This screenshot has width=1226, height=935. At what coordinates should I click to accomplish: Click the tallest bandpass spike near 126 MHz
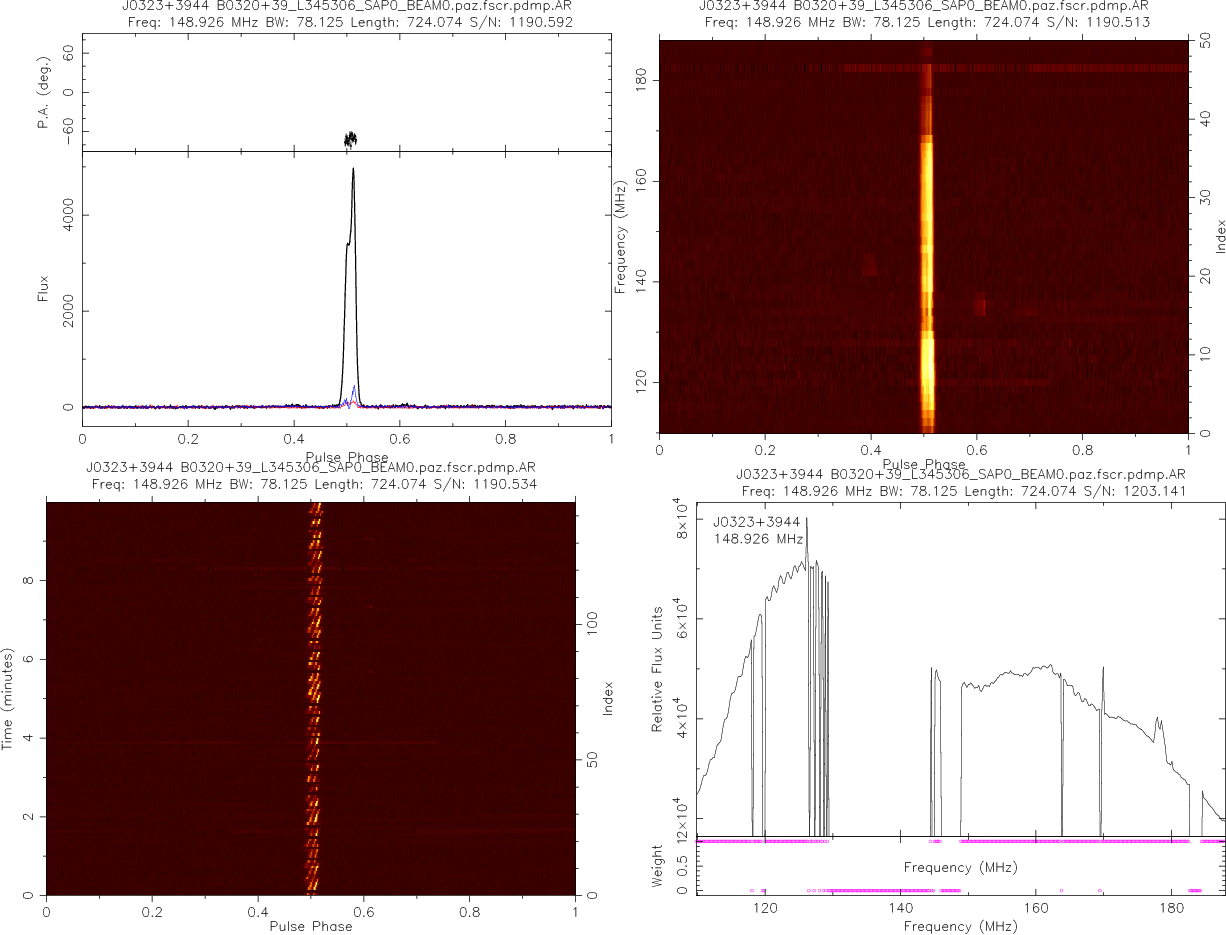click(807, 520)
